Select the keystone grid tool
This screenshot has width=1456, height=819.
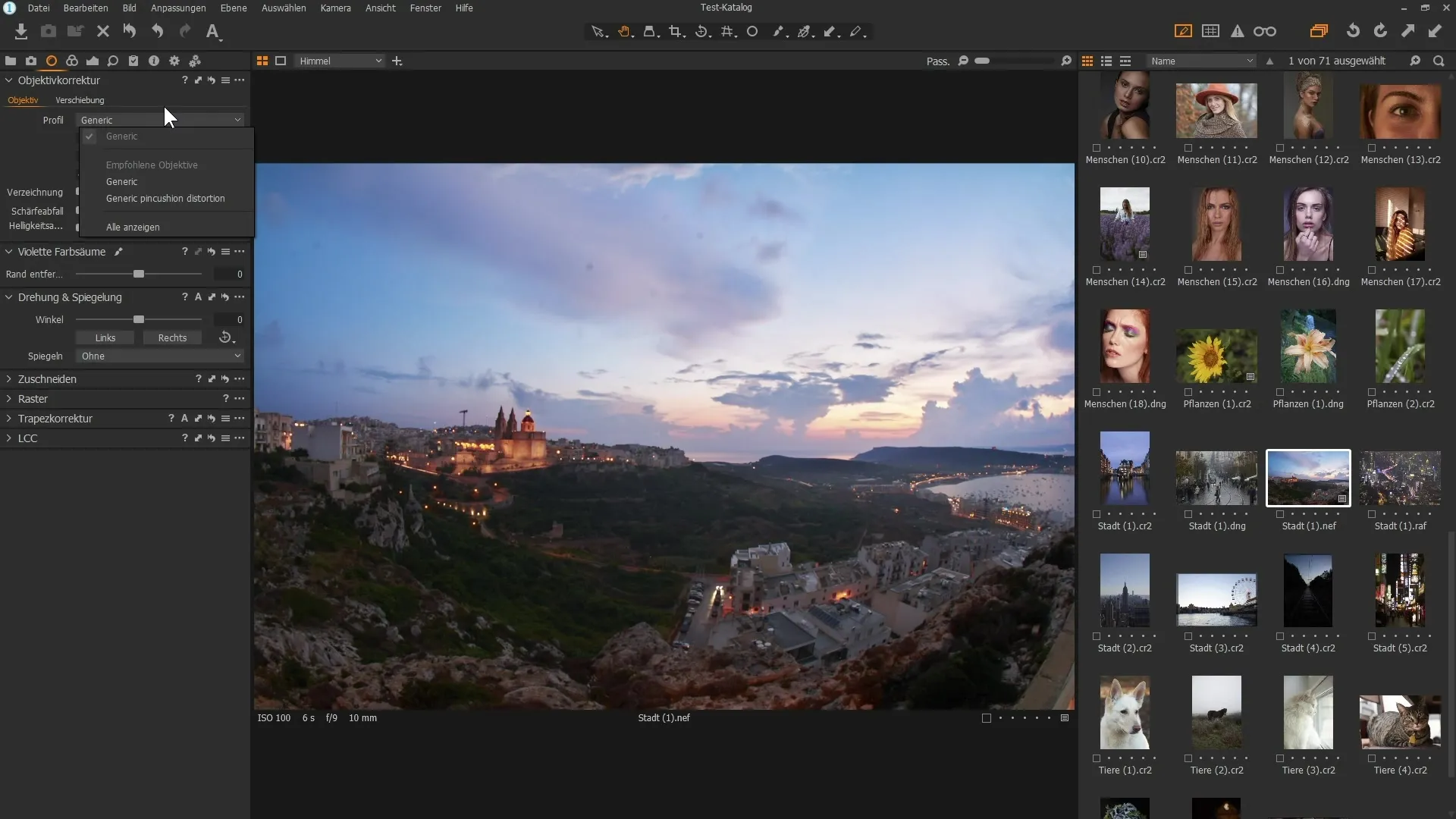coord(729,32)
